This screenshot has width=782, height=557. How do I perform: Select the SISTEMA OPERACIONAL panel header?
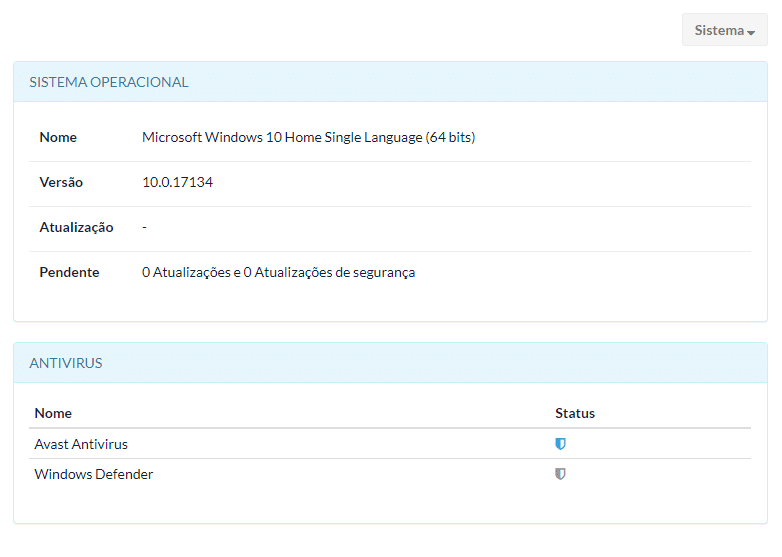(391, 82)
